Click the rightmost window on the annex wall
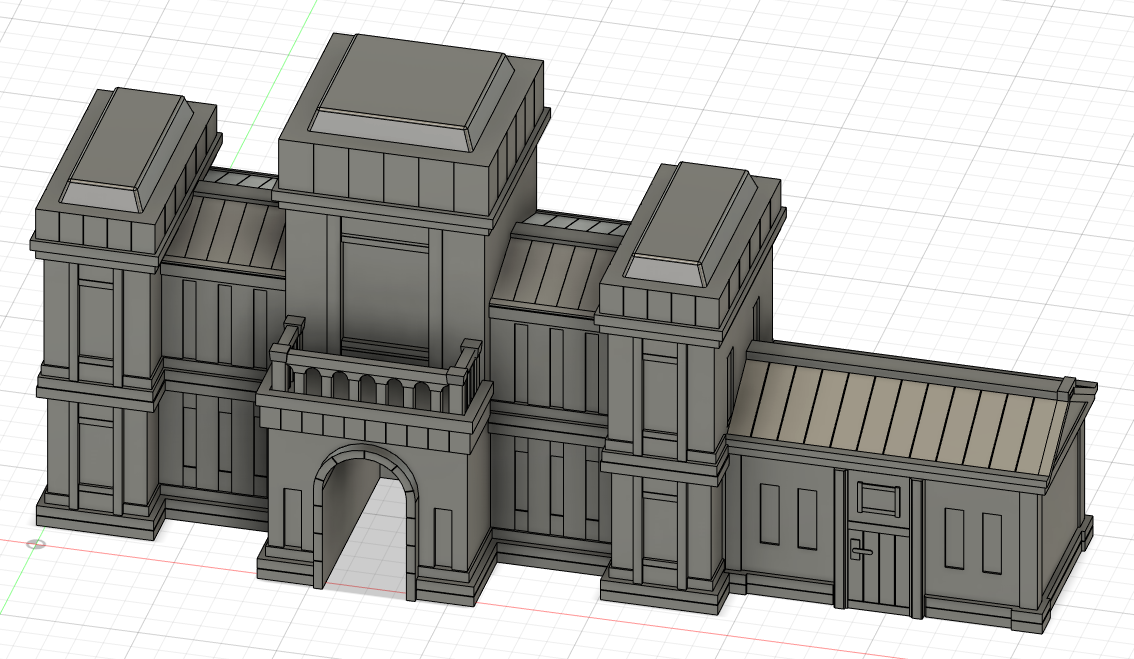1134x659 pixels. 992,543
